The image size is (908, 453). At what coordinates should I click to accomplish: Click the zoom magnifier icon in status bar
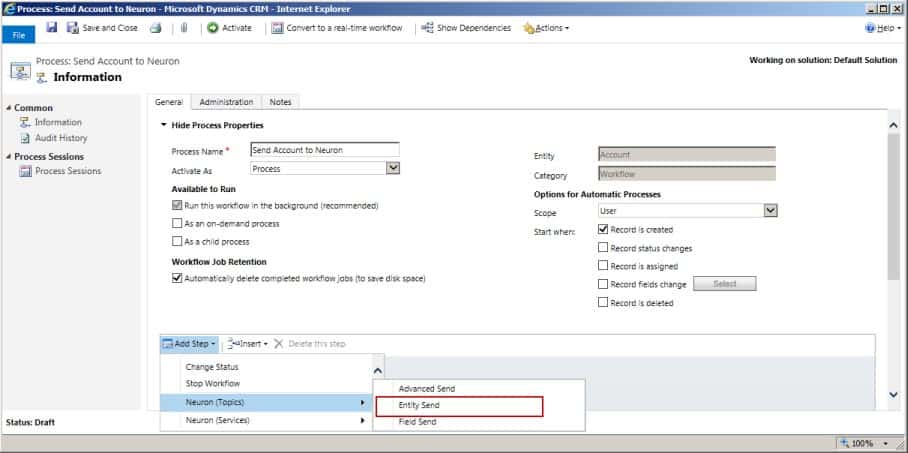(845, 443)
